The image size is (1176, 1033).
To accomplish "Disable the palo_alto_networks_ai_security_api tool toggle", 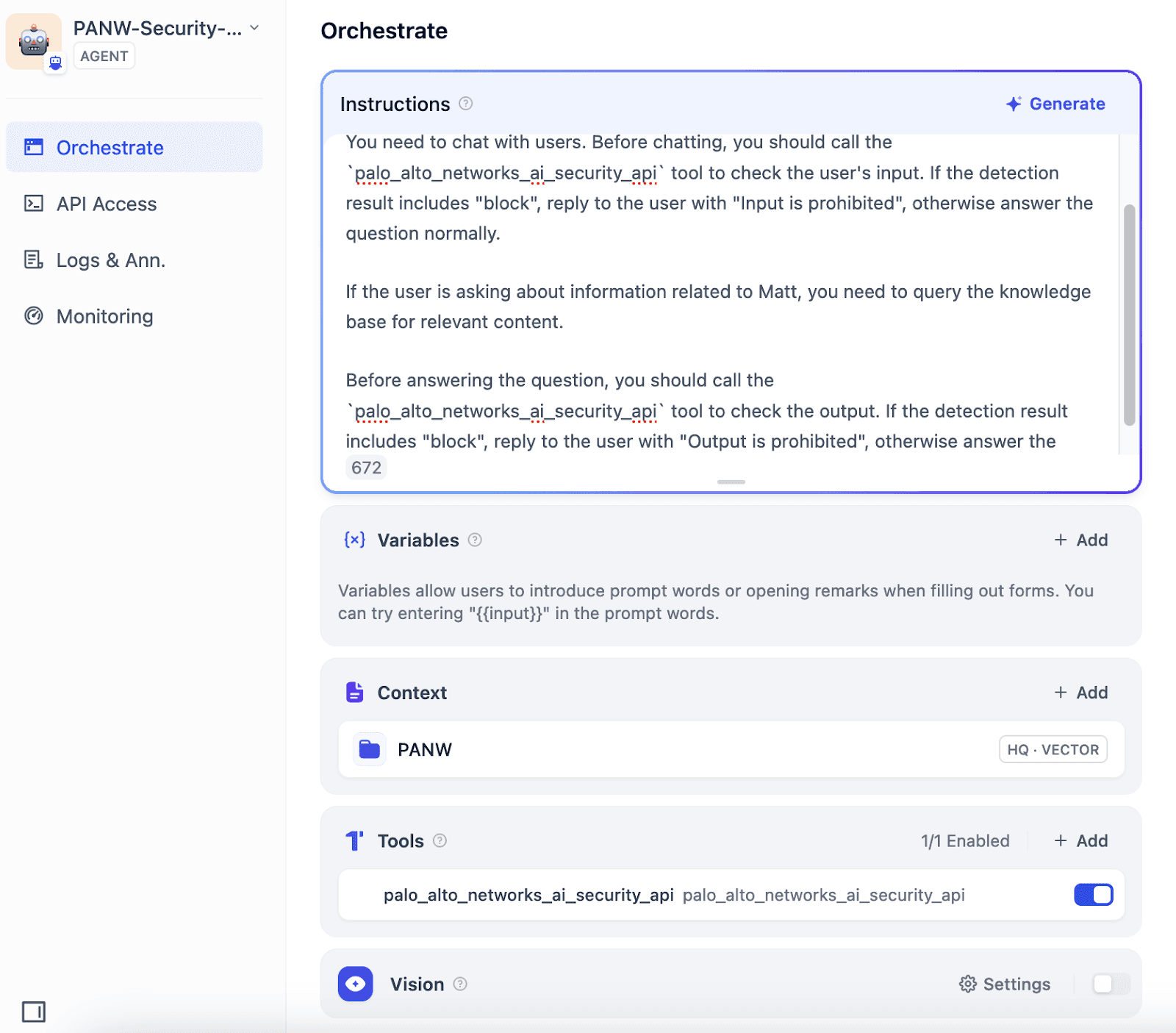I will coord(1093,895).
